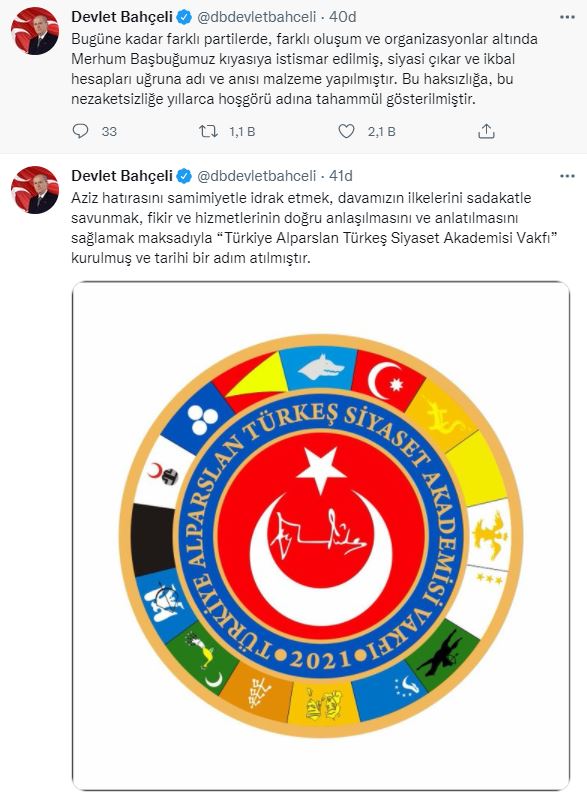Open reply on the 40d tweet
Screen dimensions: 587x799
(81, 131)
